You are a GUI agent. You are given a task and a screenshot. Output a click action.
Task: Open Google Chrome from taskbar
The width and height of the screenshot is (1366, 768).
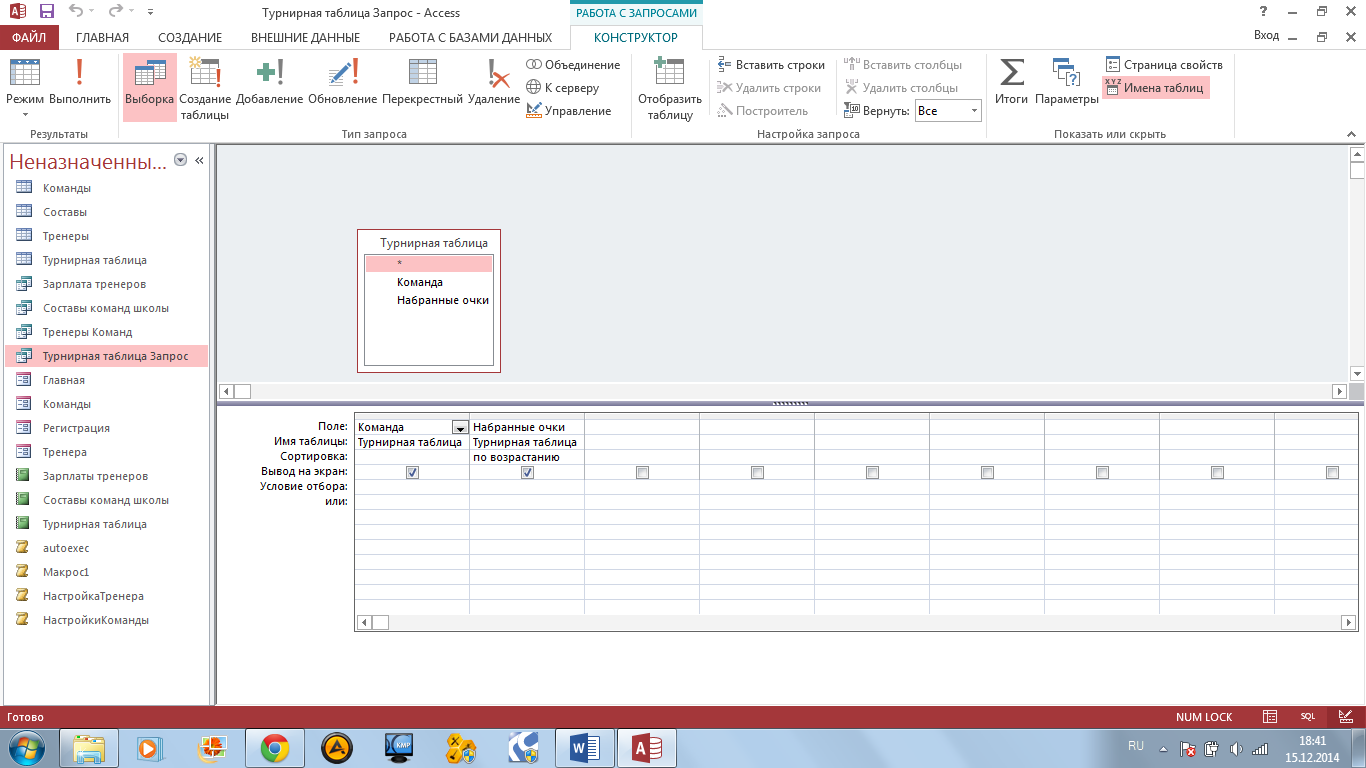(x=274, y=748)
